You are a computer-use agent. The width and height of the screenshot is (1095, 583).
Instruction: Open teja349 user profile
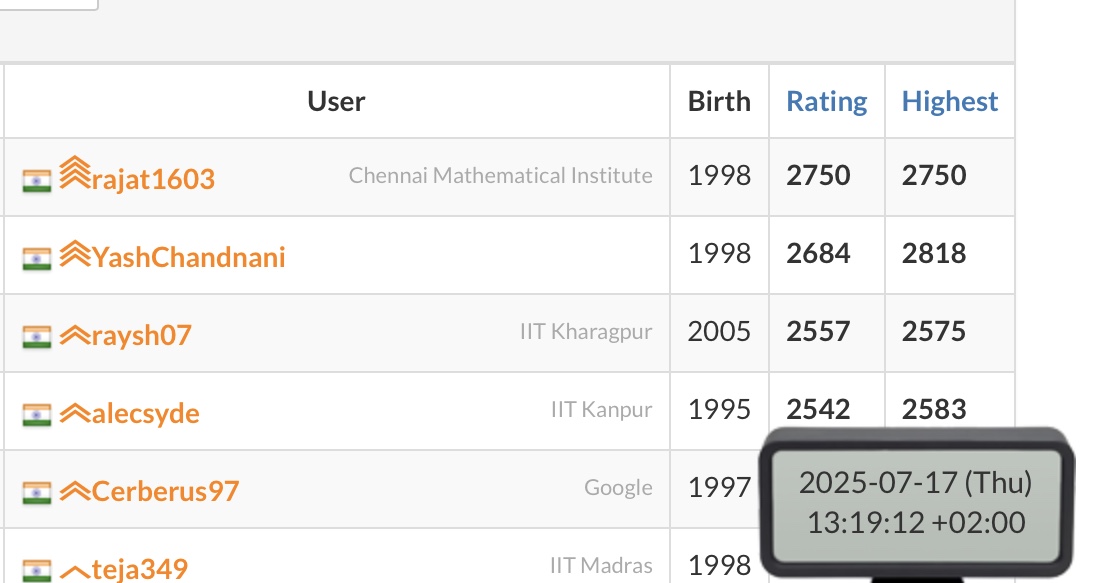[140, 570]
